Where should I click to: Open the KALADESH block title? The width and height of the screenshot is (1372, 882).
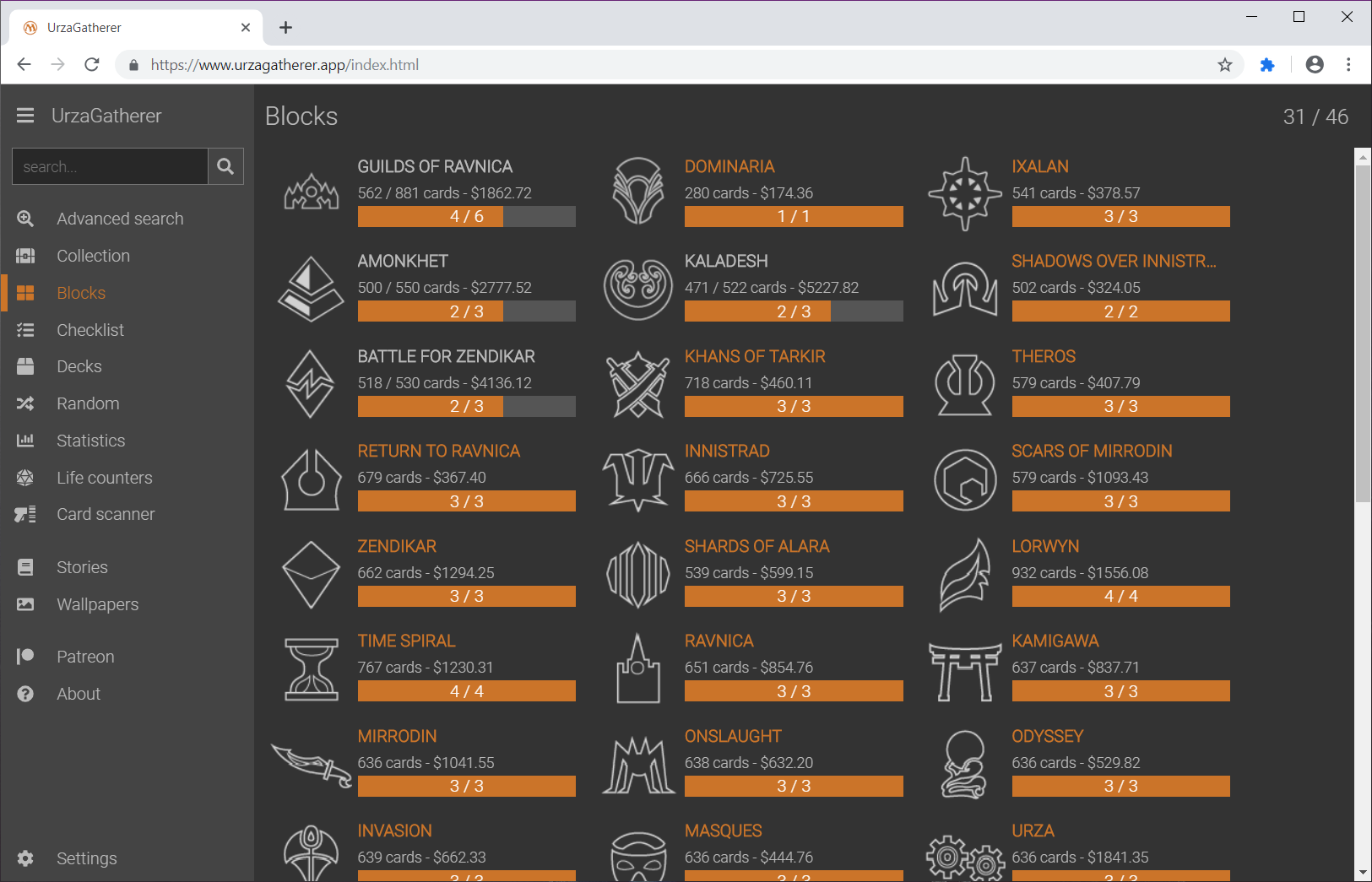pyautogui.click(x=726, y=262)
